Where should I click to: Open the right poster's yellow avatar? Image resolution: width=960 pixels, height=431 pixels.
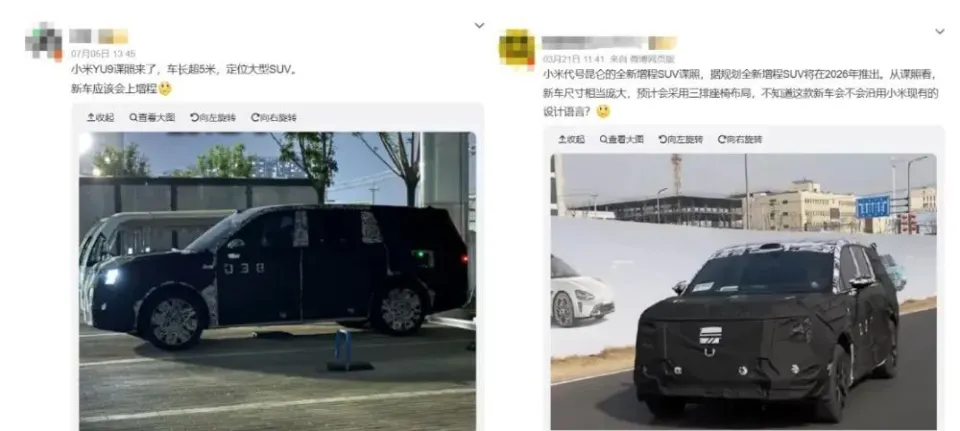coord(517,47)
